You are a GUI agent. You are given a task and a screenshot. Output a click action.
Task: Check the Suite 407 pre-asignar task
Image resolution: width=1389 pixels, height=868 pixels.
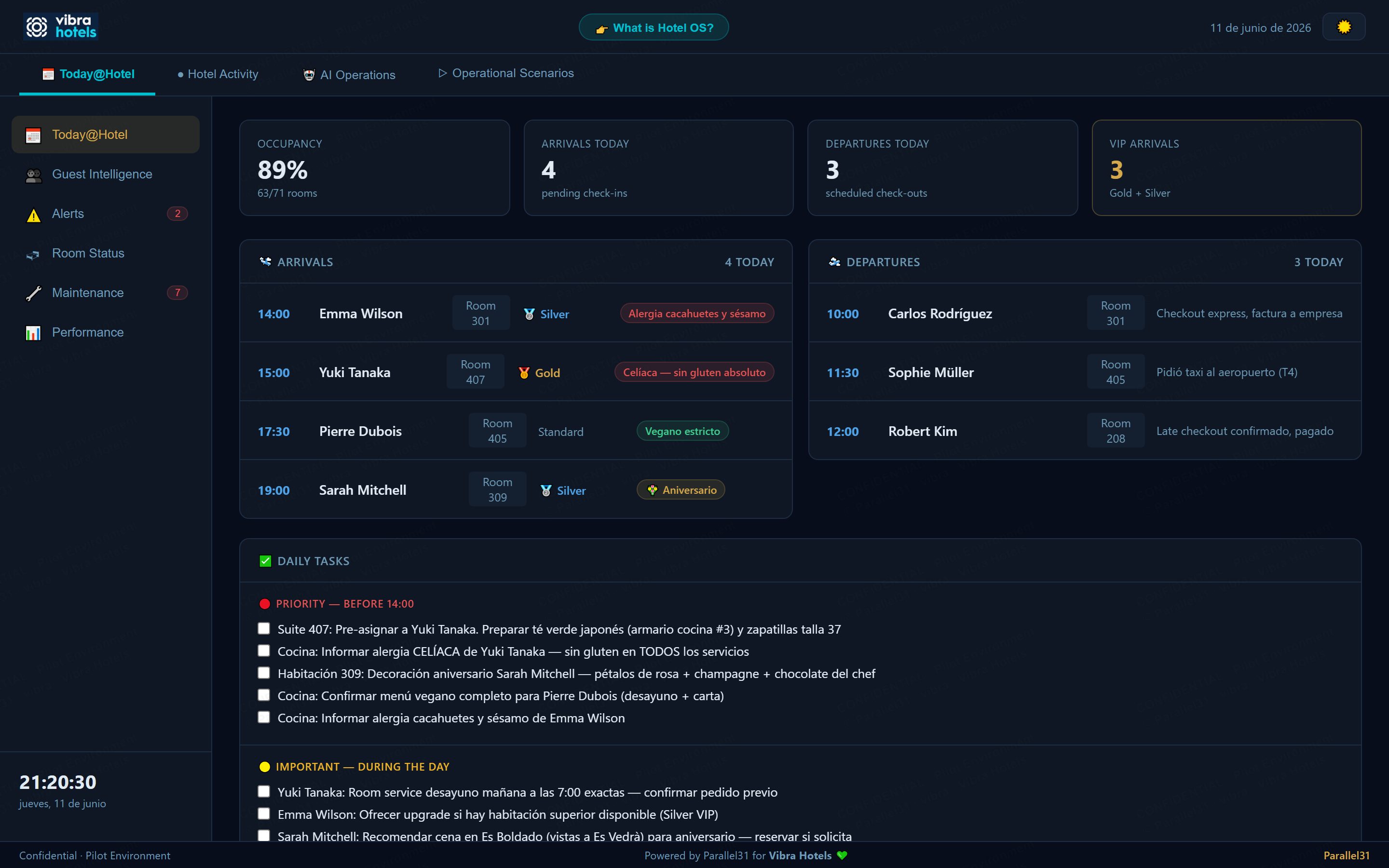pos(263,629)
